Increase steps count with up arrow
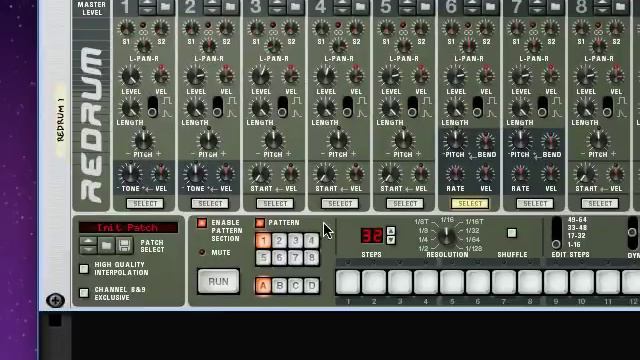Screen dimensions: 640x360 (391, 231)
